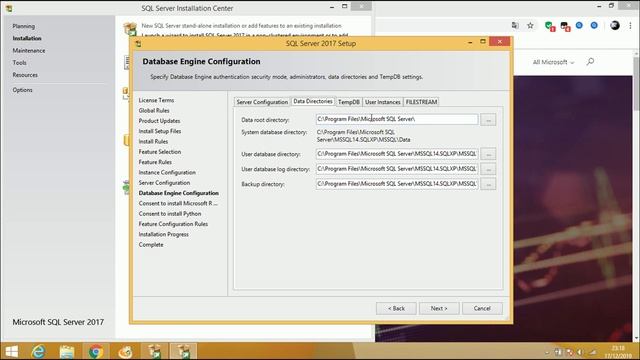Browse for the Data root directory
640x360 pixels.
(x=488, y=120)
